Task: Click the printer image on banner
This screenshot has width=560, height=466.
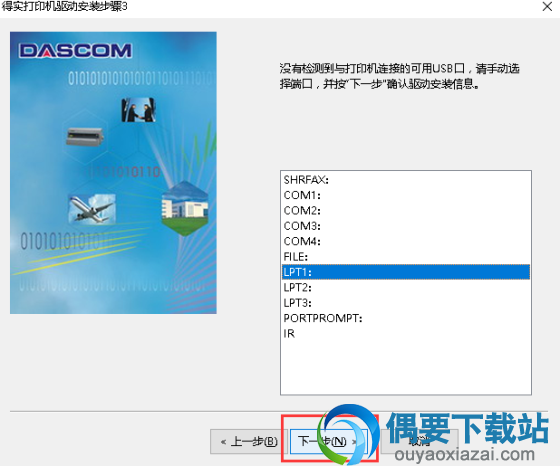Action: [x=85, y=136]
